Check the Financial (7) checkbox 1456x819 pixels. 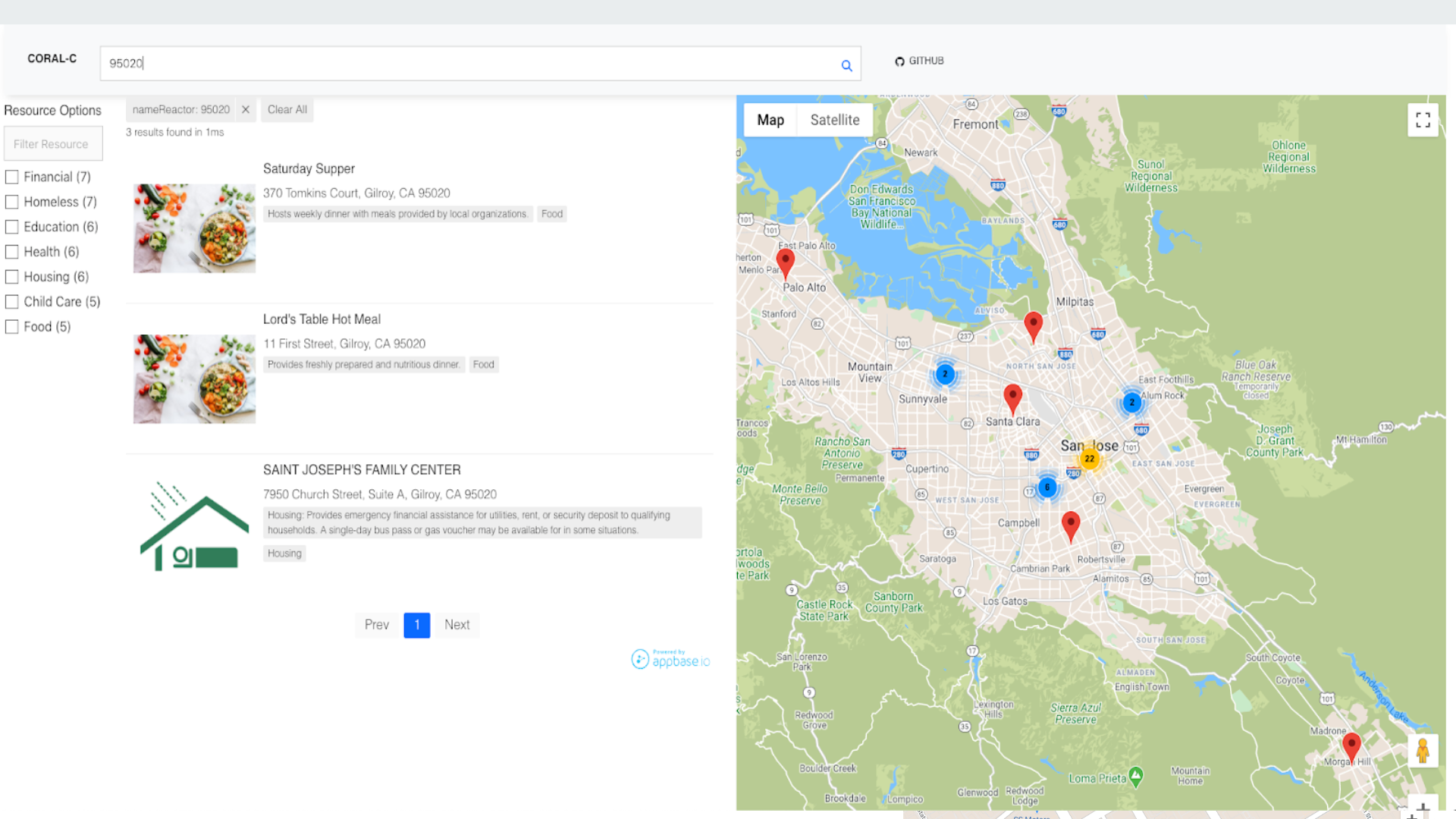(12, 177)
